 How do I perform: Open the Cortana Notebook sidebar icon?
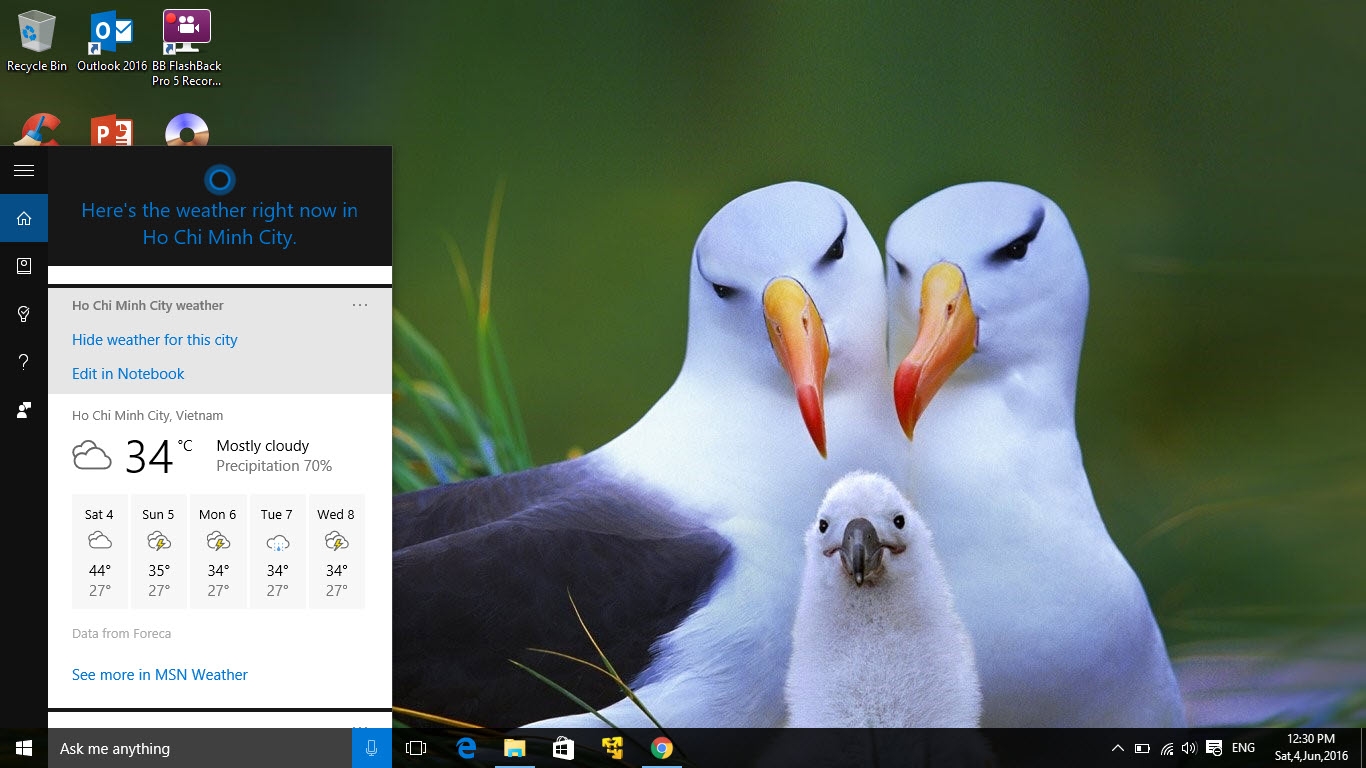click(24, 266)
